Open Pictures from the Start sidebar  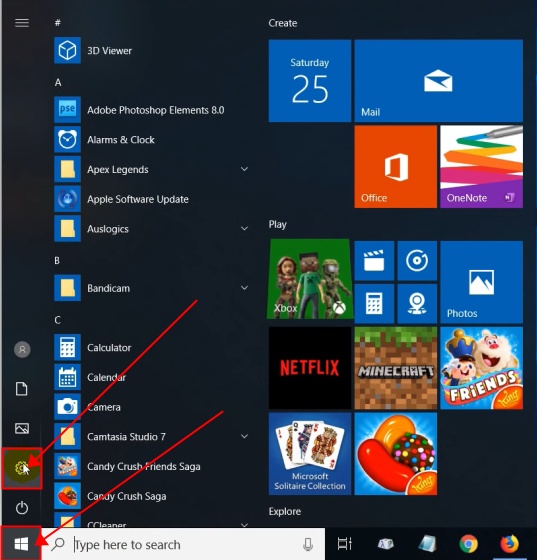click(22, 428)
